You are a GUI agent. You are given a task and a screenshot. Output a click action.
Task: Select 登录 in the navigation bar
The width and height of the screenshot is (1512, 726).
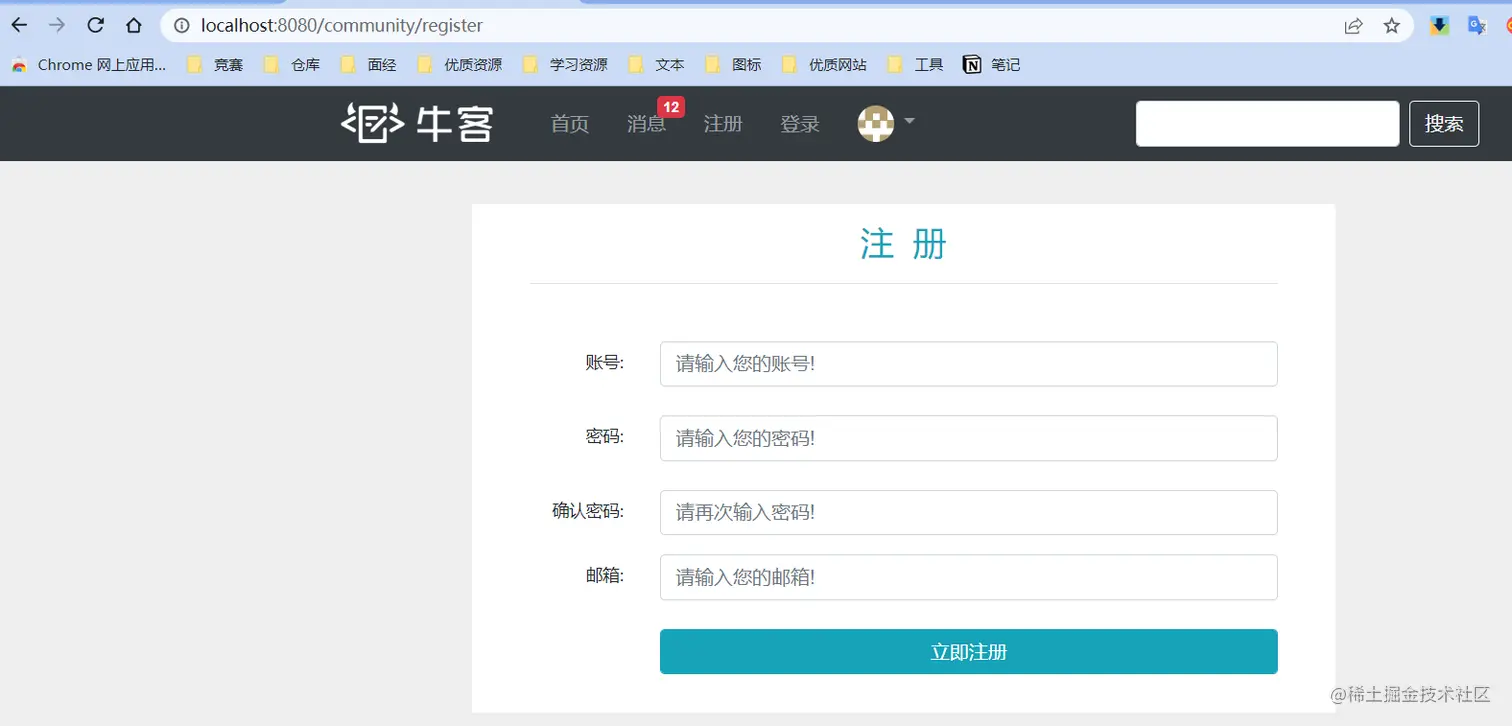pos(800,124)
